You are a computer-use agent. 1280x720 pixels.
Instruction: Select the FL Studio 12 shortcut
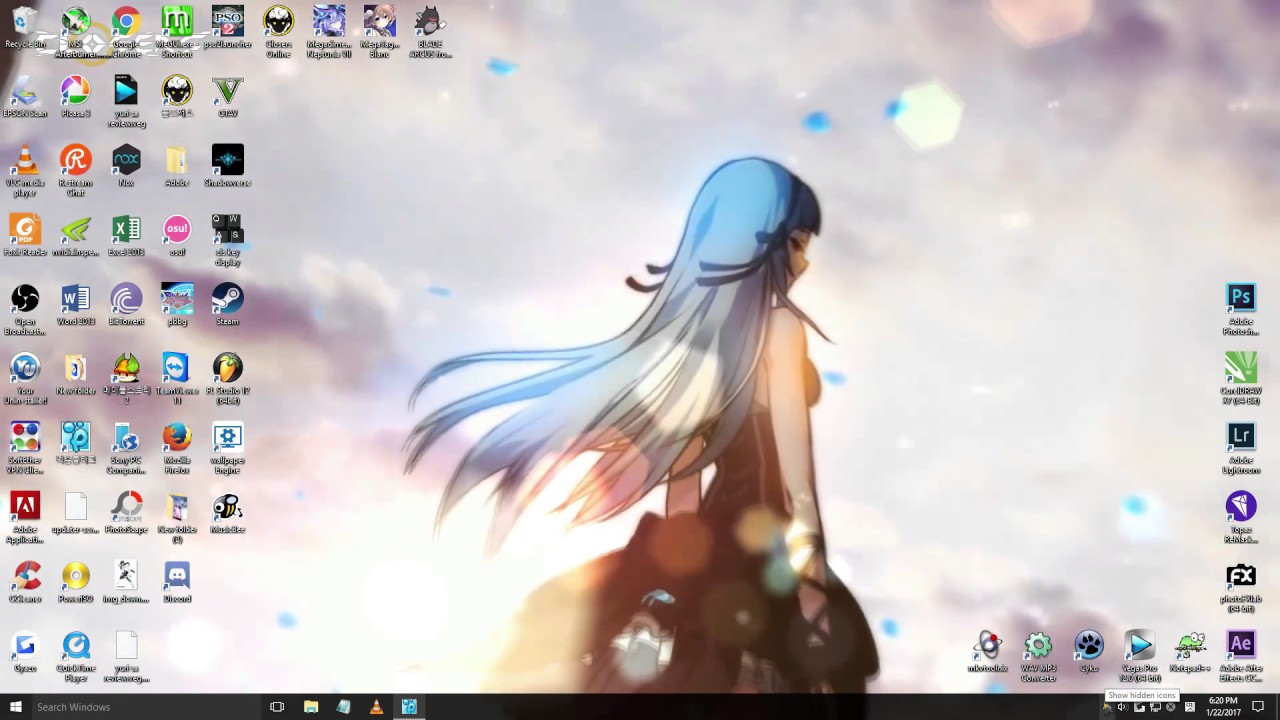pyautogui.click(x=228, y=378)
